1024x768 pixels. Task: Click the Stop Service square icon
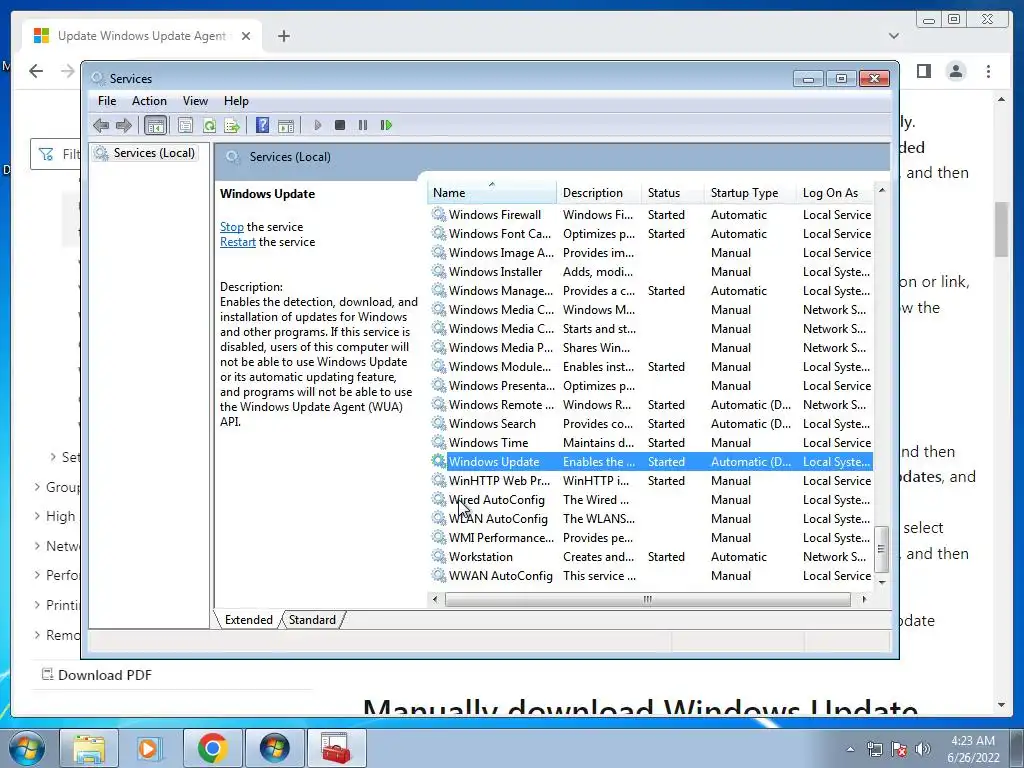click(x=340, y=125)
